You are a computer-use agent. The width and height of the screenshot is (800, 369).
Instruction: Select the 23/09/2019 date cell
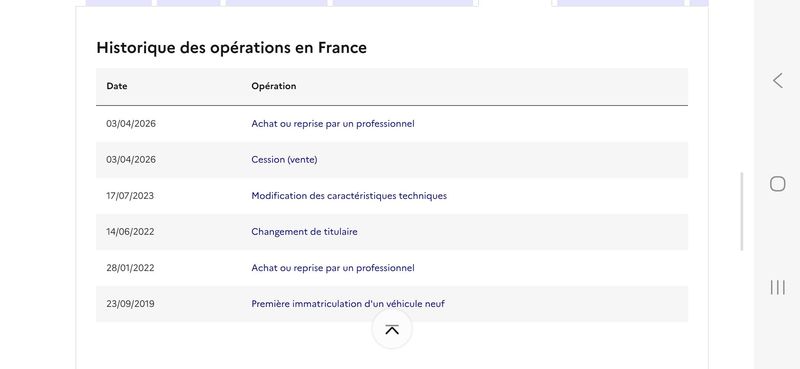130,304
